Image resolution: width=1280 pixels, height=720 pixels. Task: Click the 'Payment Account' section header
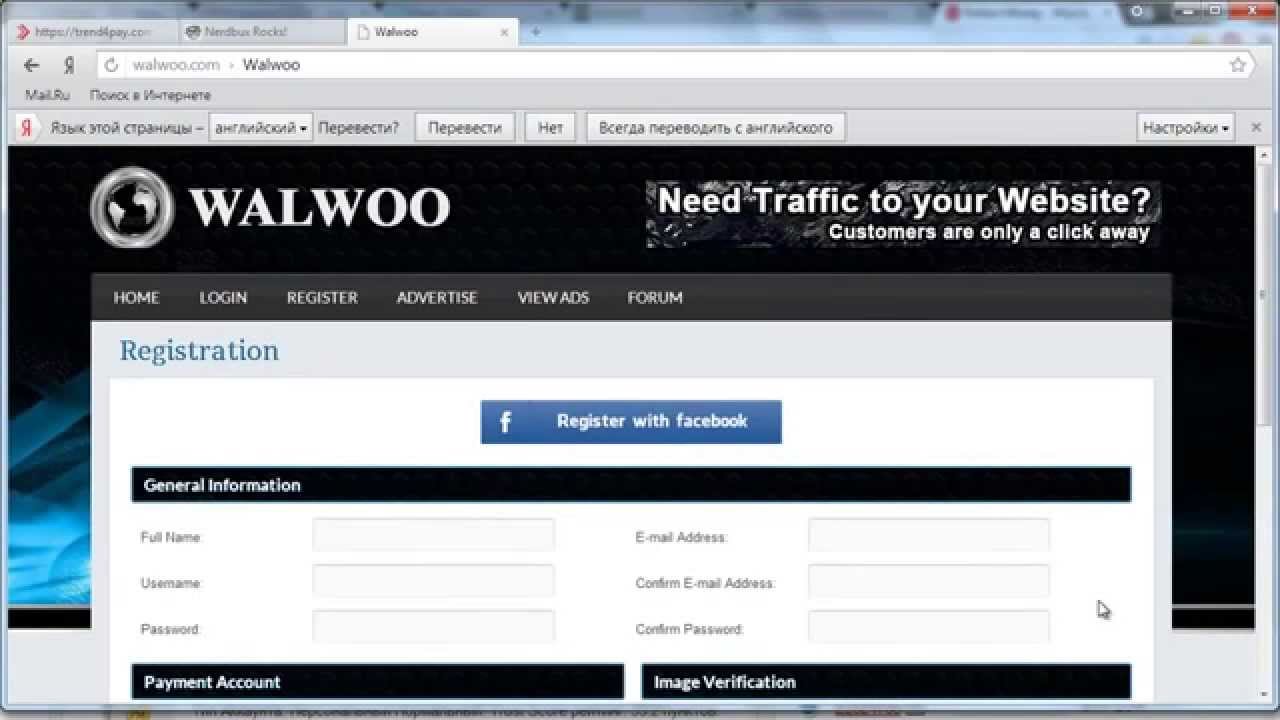point(378,682)
